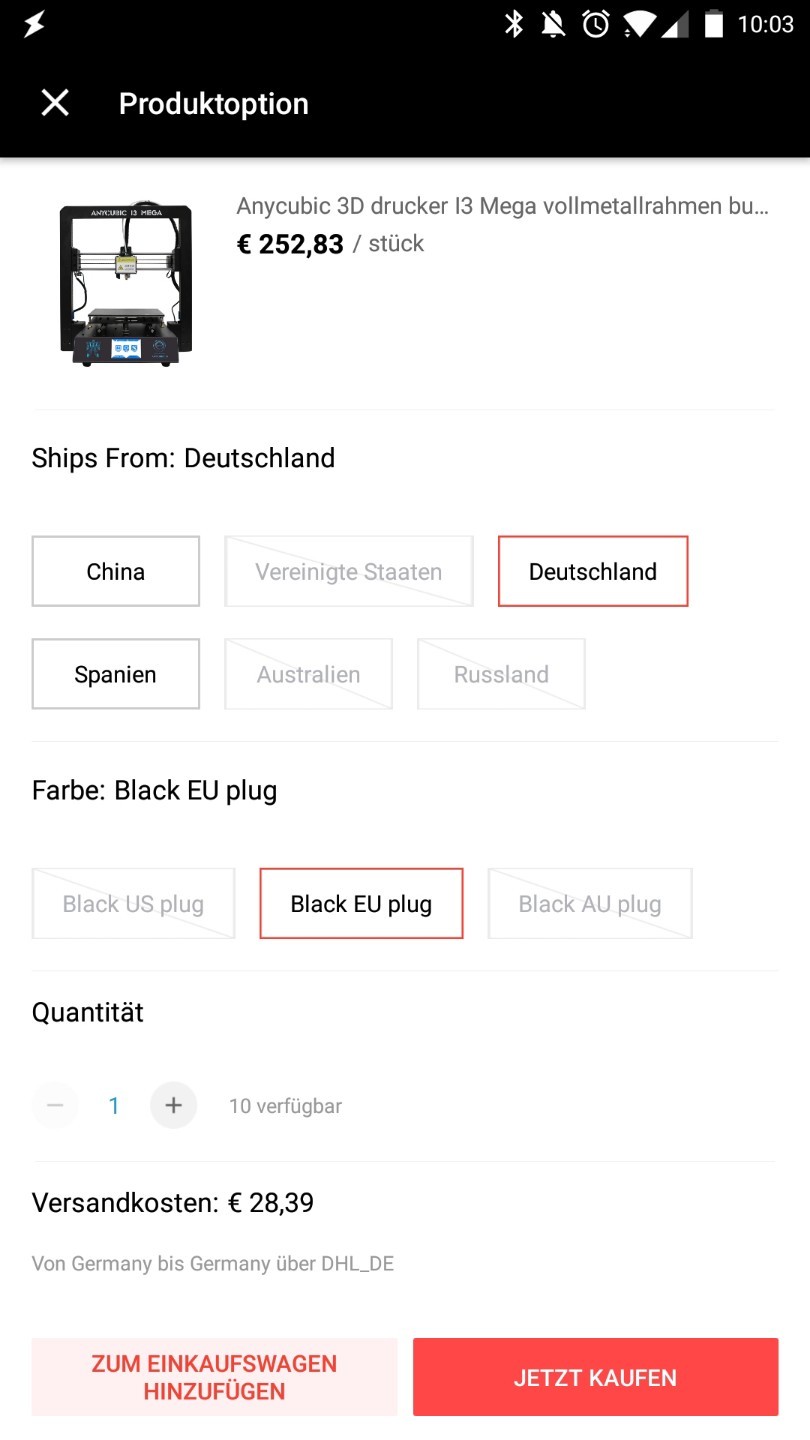This screenshot has width=810, height=1440.
Task: Open the Anycubic 3D printer thumbnail
Action: click(126, 285)
